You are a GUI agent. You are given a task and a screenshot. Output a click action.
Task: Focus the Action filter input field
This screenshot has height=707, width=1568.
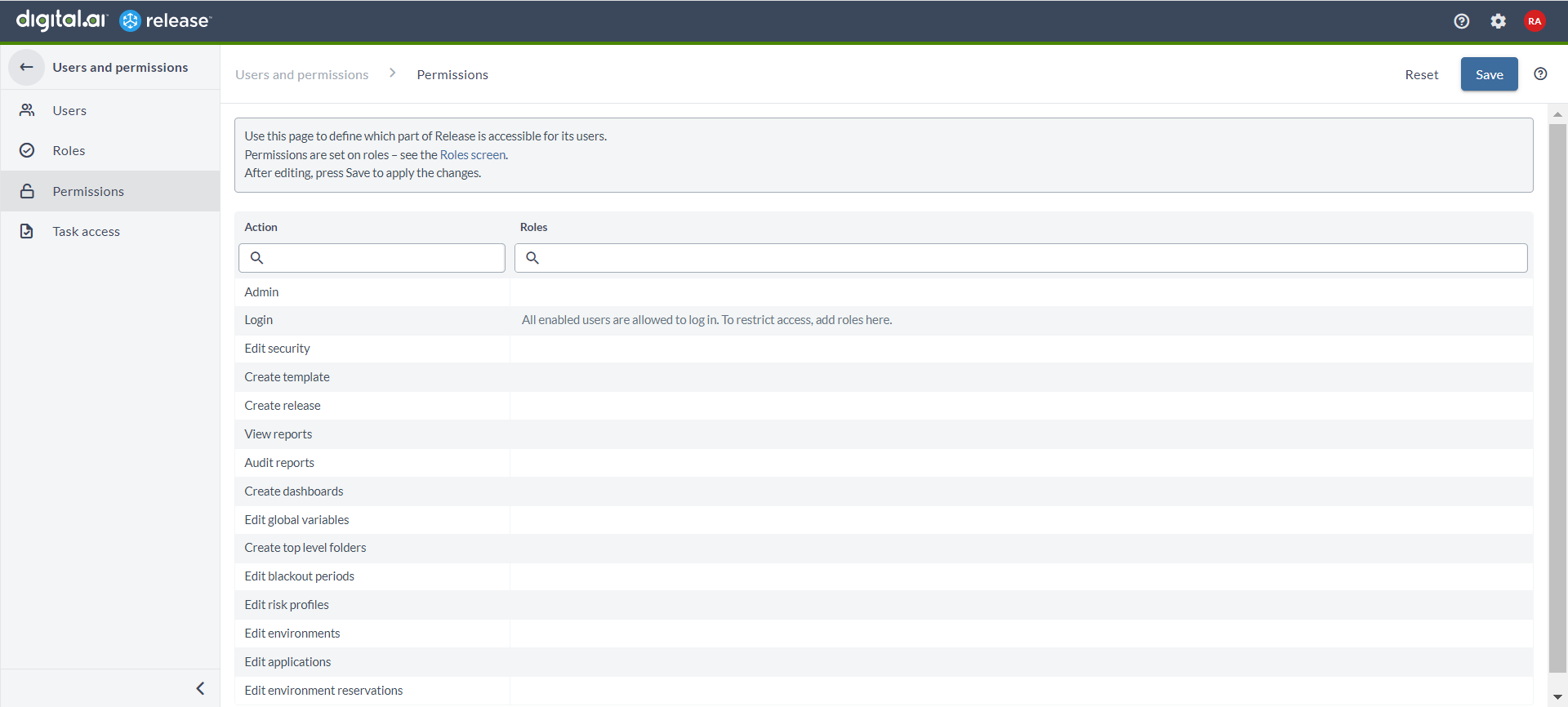372,258
